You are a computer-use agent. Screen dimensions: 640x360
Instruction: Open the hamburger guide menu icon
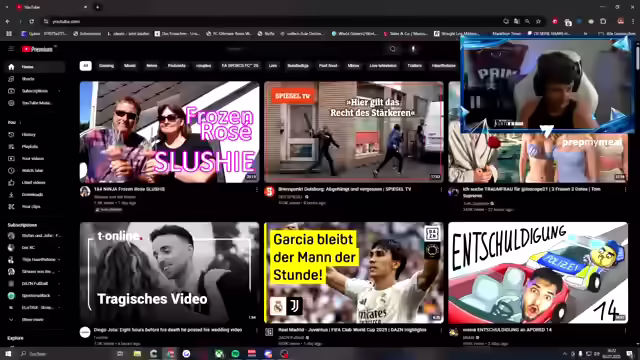pyautogui.click(x=11, y=49)
